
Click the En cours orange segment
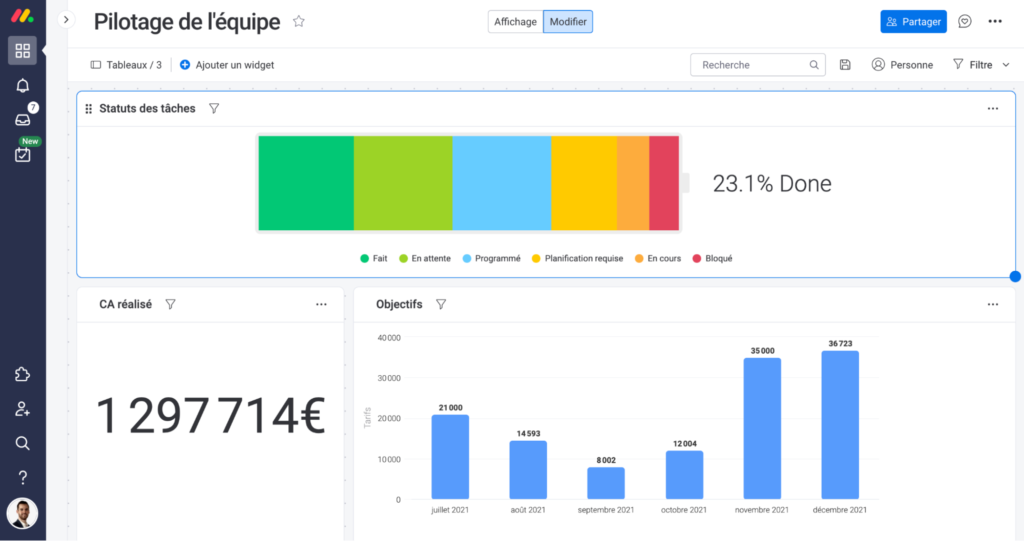633,183
